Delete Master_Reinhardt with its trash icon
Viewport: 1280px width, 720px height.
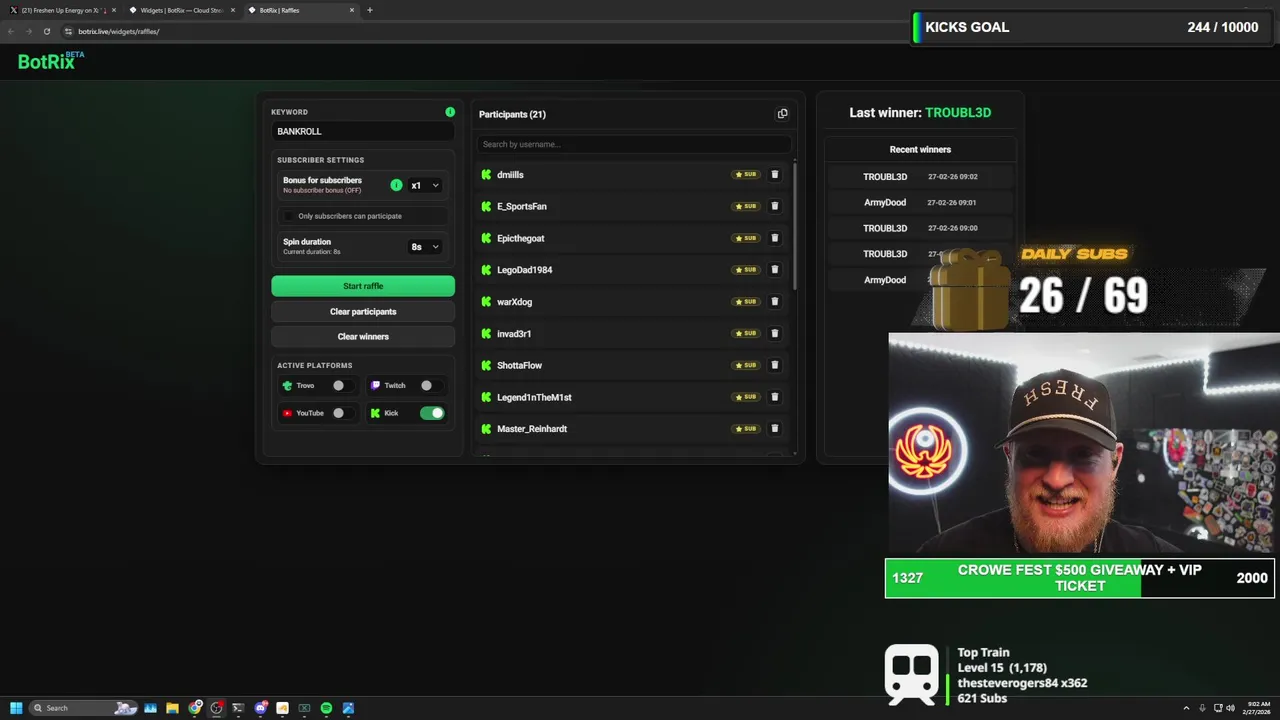coord(774,428)
